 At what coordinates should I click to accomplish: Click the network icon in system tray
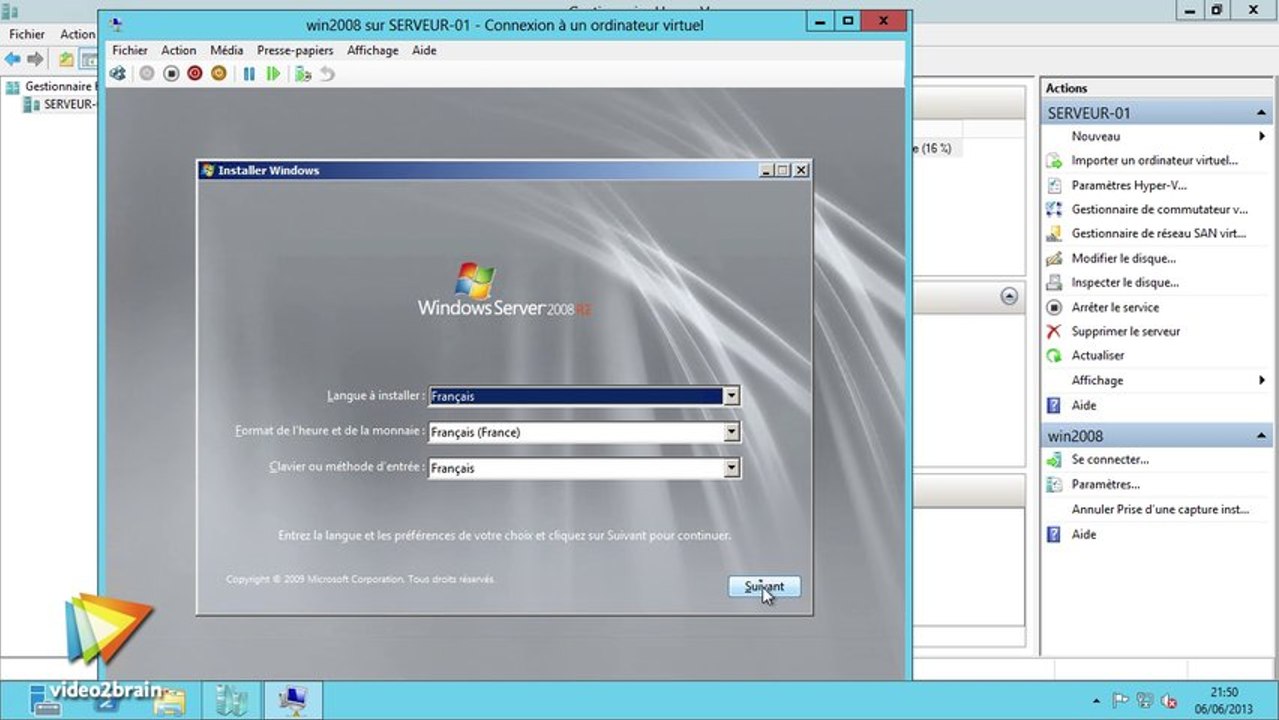[x=1145, y=701]
